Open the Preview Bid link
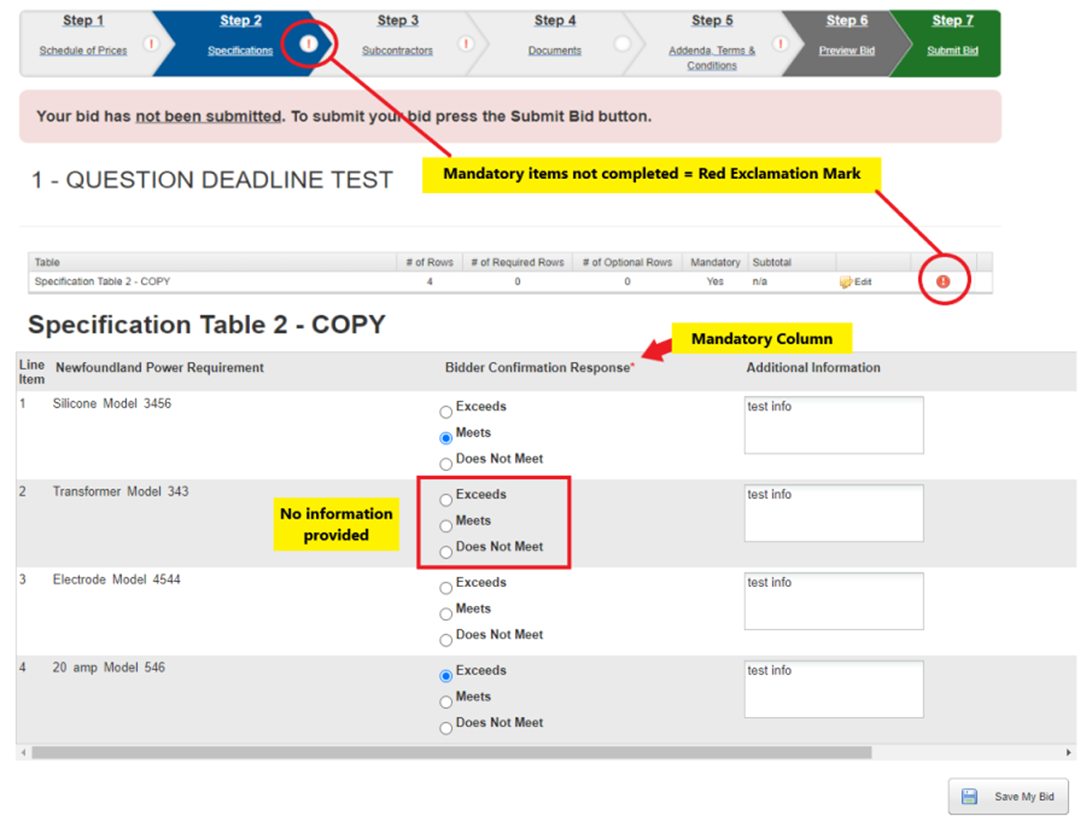Image resolution: width=1092 pixels, height=827 pixels. [x=847, y=50]
